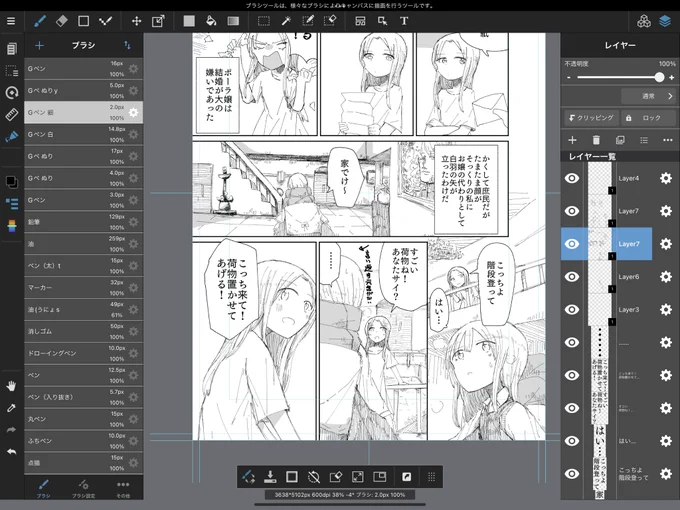This screenshot has width=680, height=510.
Task: Open the color palette icon in left sidebar
Action: (12, 226)
